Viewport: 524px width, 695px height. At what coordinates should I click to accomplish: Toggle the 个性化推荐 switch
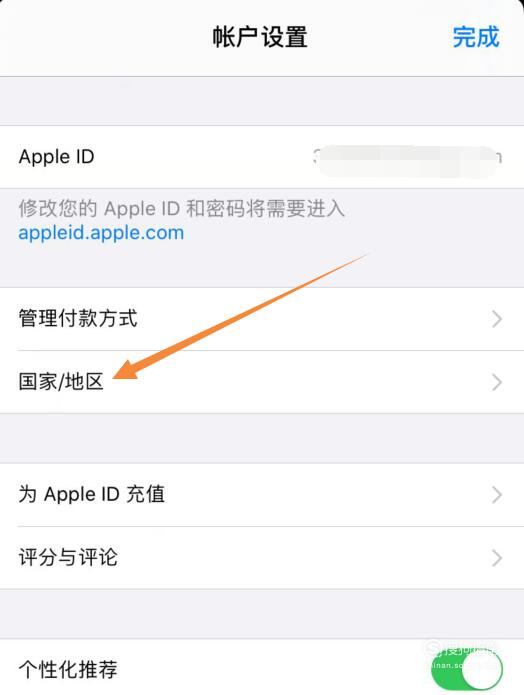pos(466,669)
